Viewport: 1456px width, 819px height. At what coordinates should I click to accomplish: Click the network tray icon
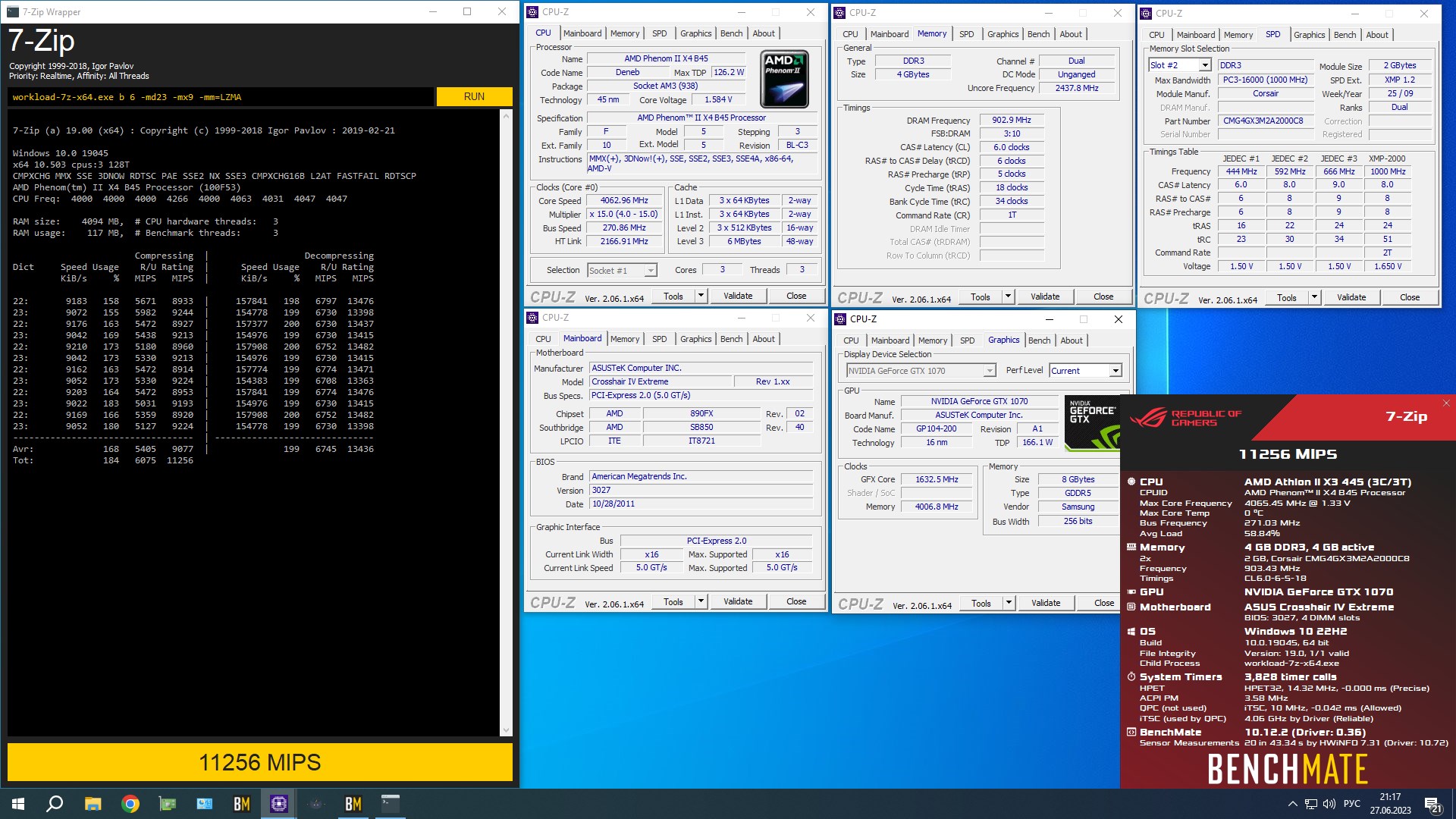click(1311, 804)
